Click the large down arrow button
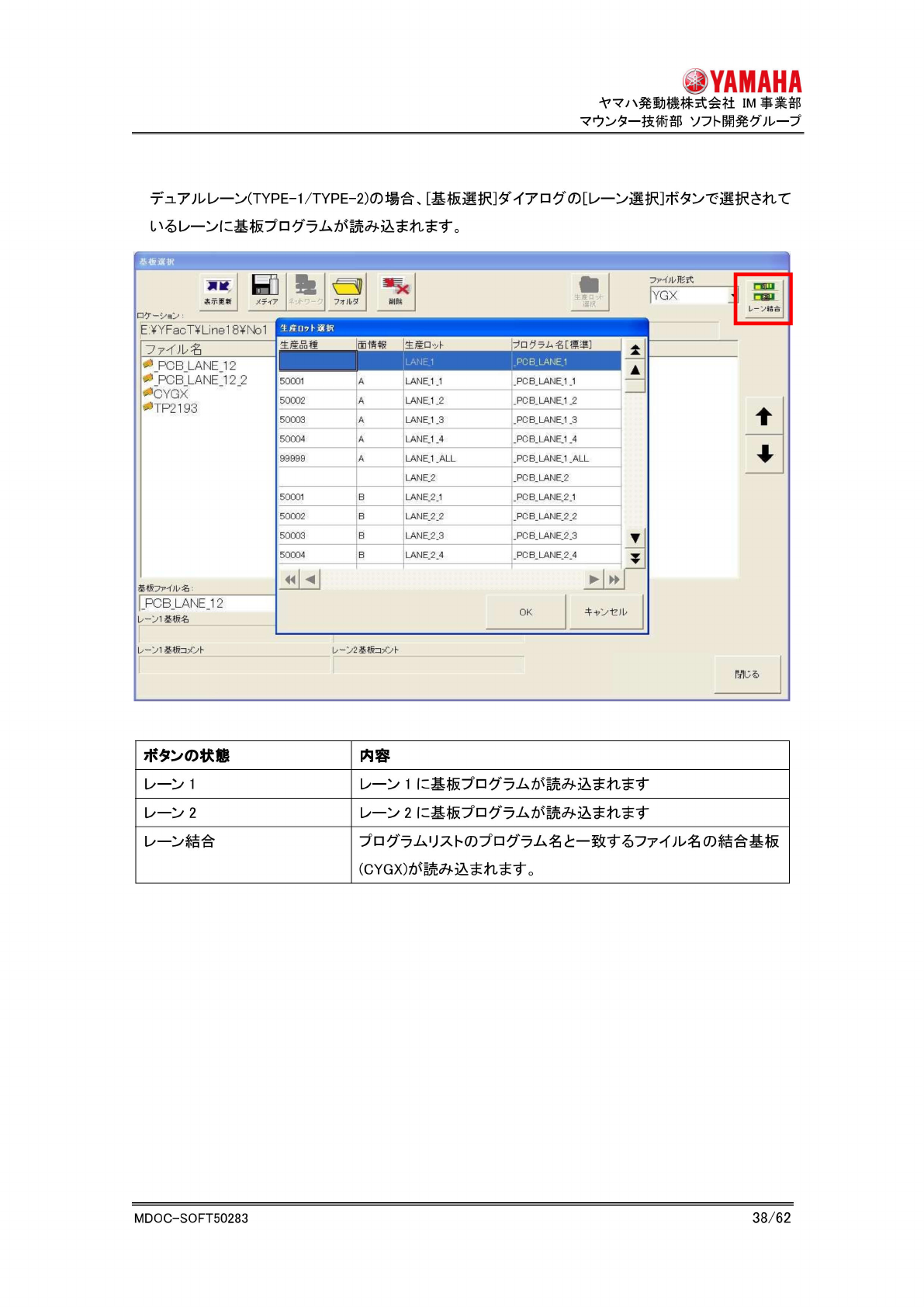This screenshot has height=1307, width=924. click(x=764, y=454)
